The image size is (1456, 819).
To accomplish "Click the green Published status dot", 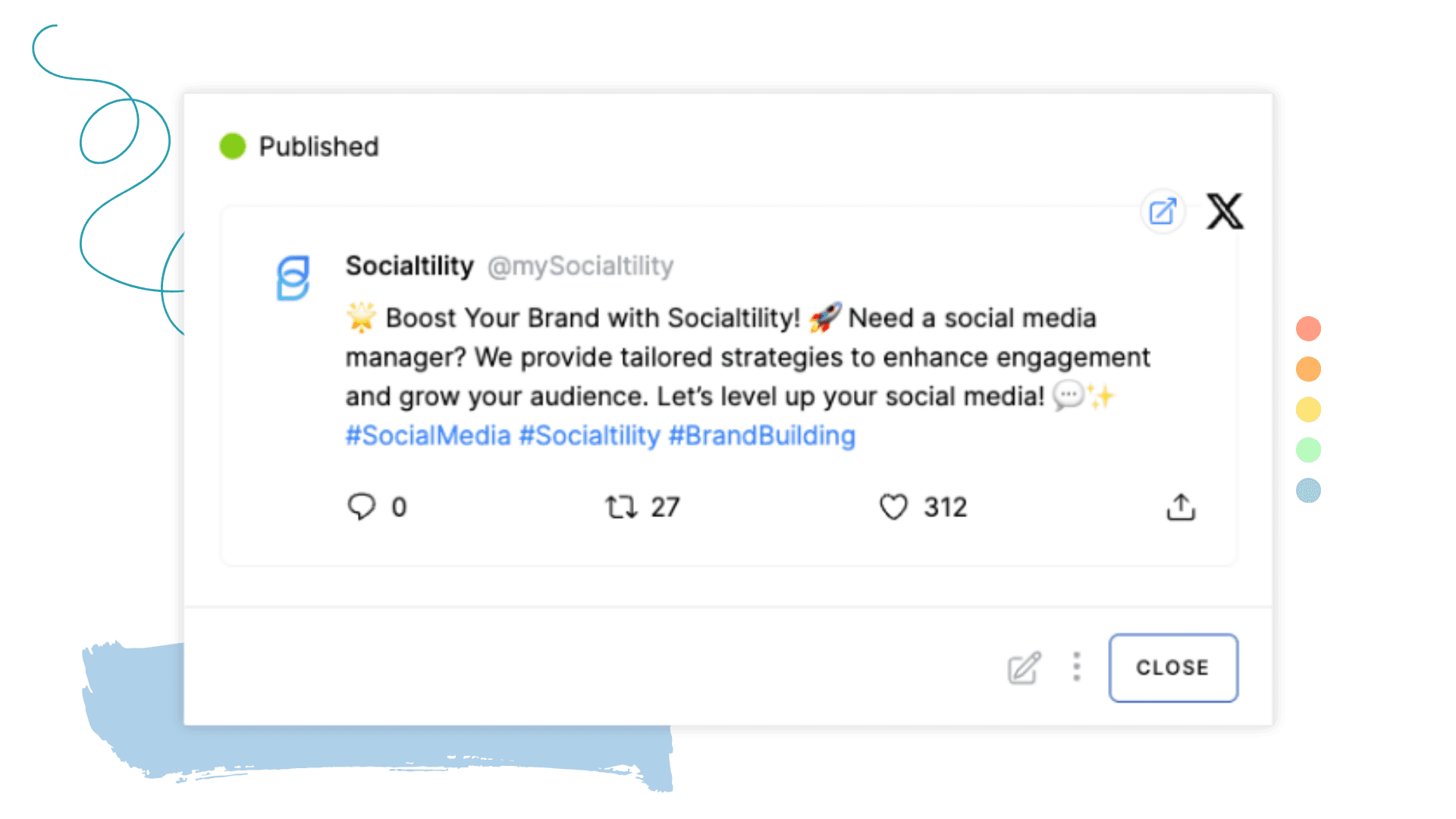I will (x=232, y=145).
